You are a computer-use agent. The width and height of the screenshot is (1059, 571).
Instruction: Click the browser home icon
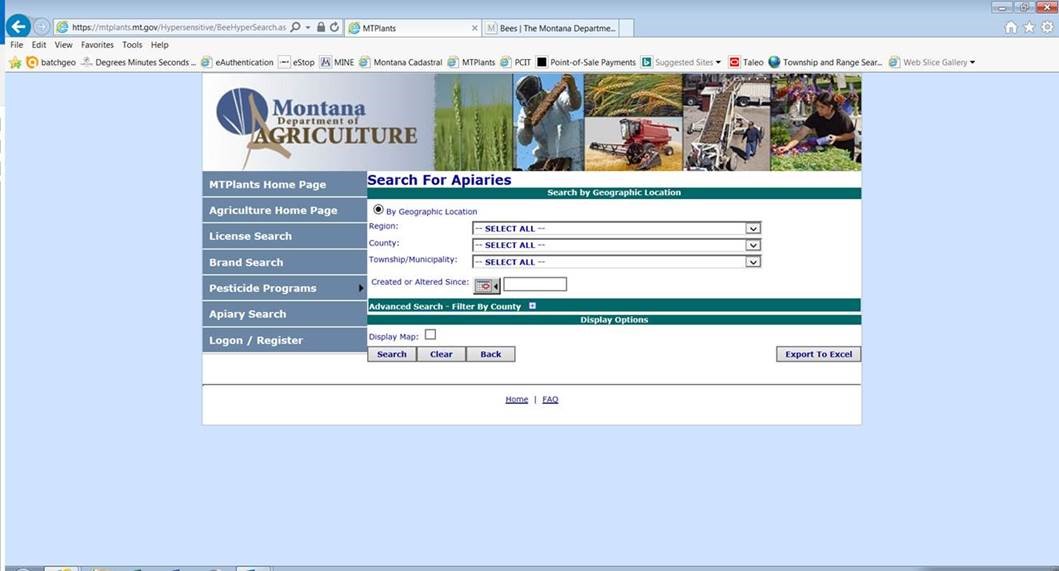tap(1011, 27)
